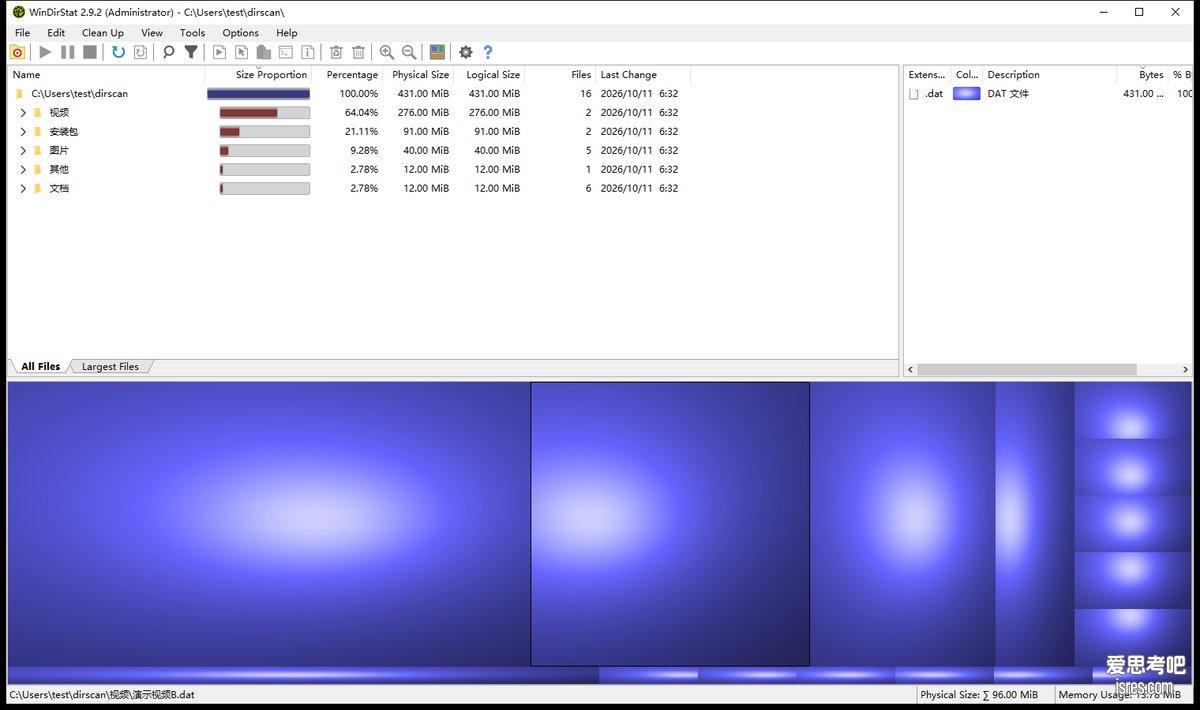Click the select drives toolbar icon

[x=17, y=52]
